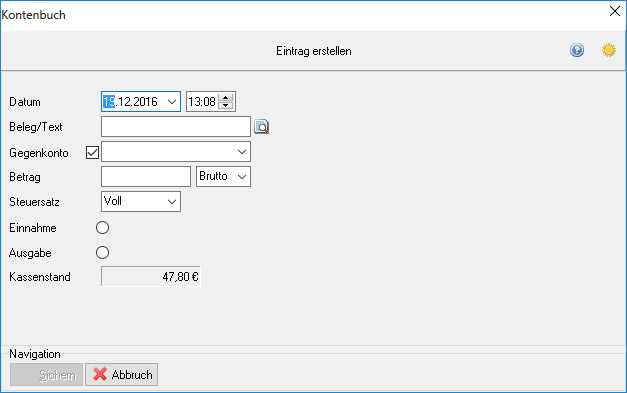Expand the Gegenkonto account dropdown
The width and height of the screenshot is (627, 393).
[242, 152]
